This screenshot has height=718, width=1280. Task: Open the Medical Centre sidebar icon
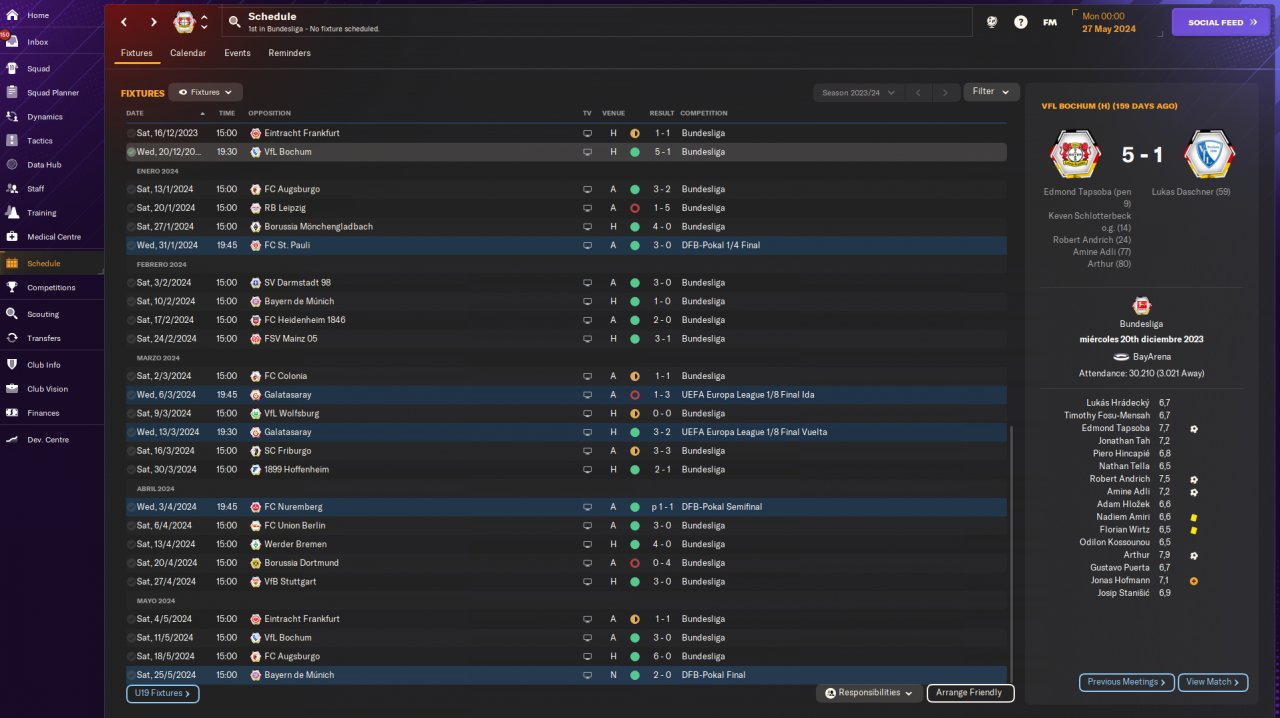click(12, 237)
